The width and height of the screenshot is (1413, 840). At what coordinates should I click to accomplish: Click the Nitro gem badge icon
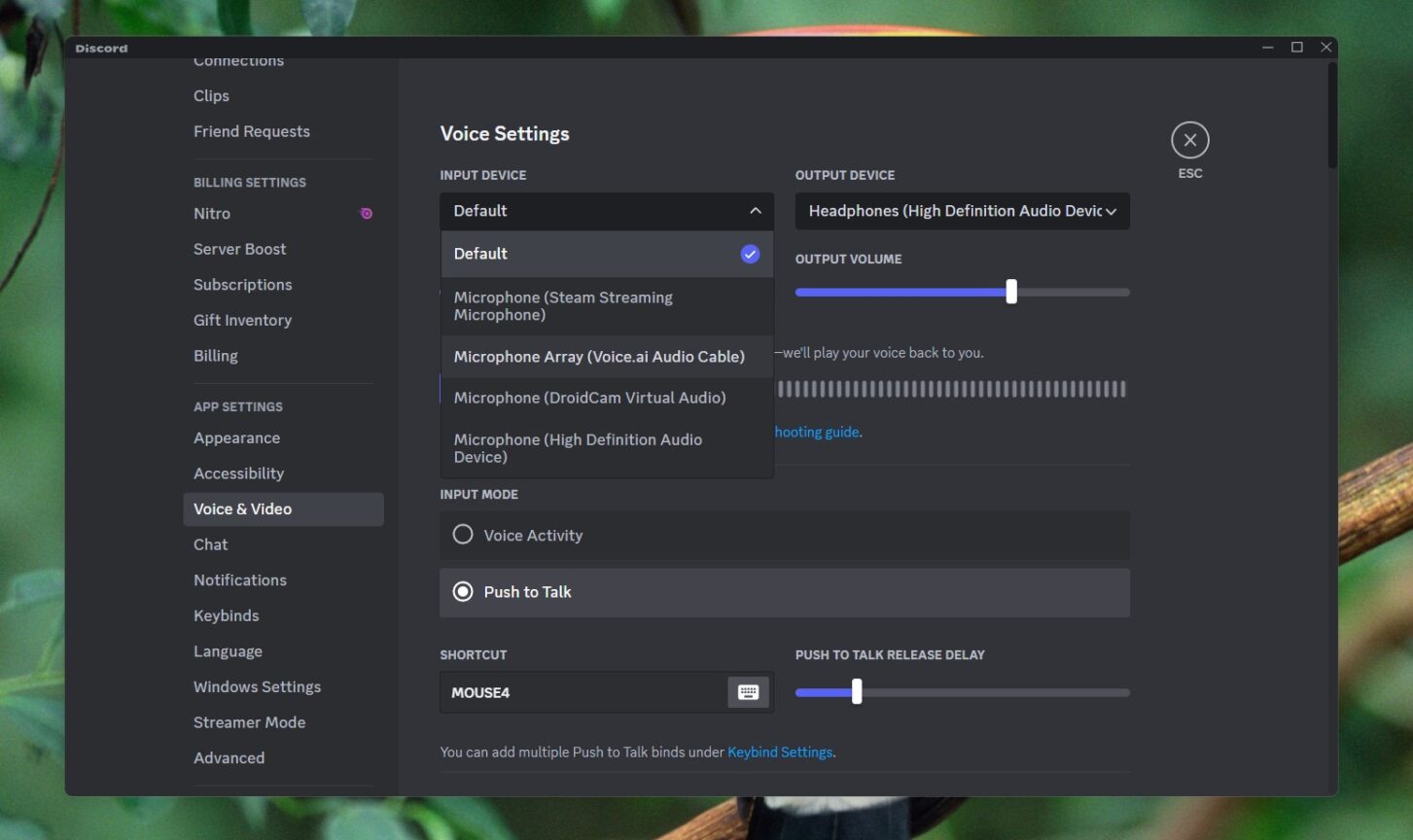(x=367, y=213)
